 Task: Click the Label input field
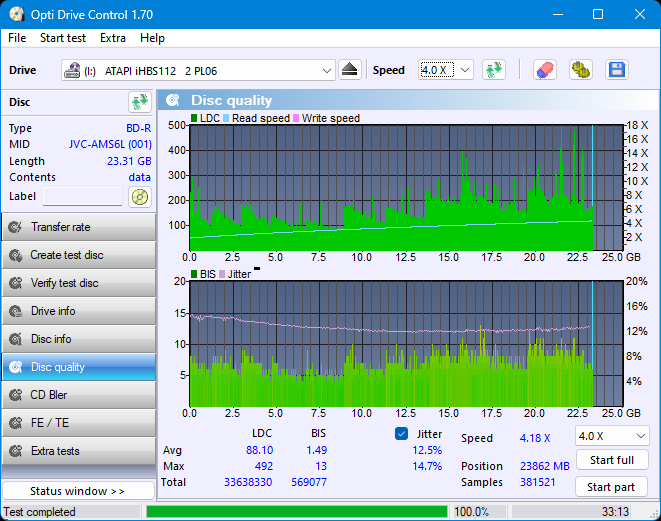pos(83,197)
